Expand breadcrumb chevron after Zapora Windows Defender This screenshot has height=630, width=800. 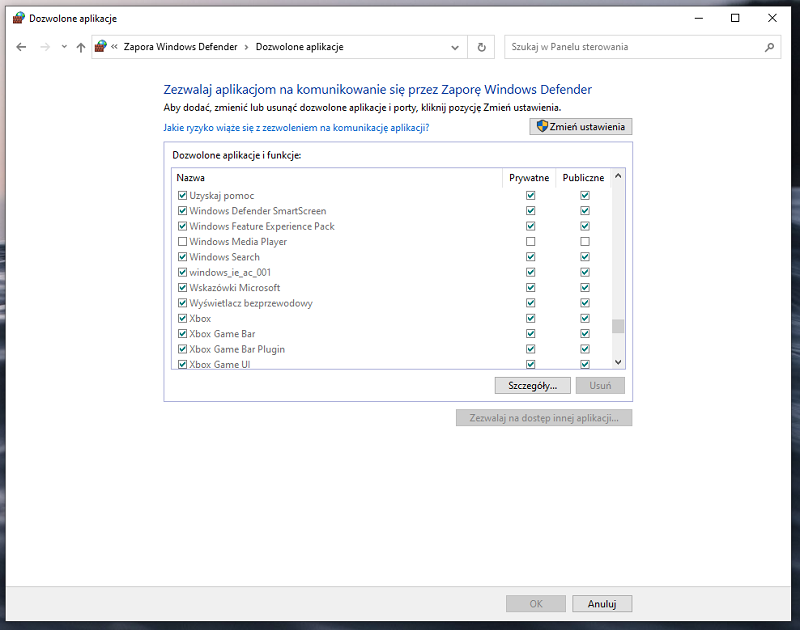click(246, 47)
